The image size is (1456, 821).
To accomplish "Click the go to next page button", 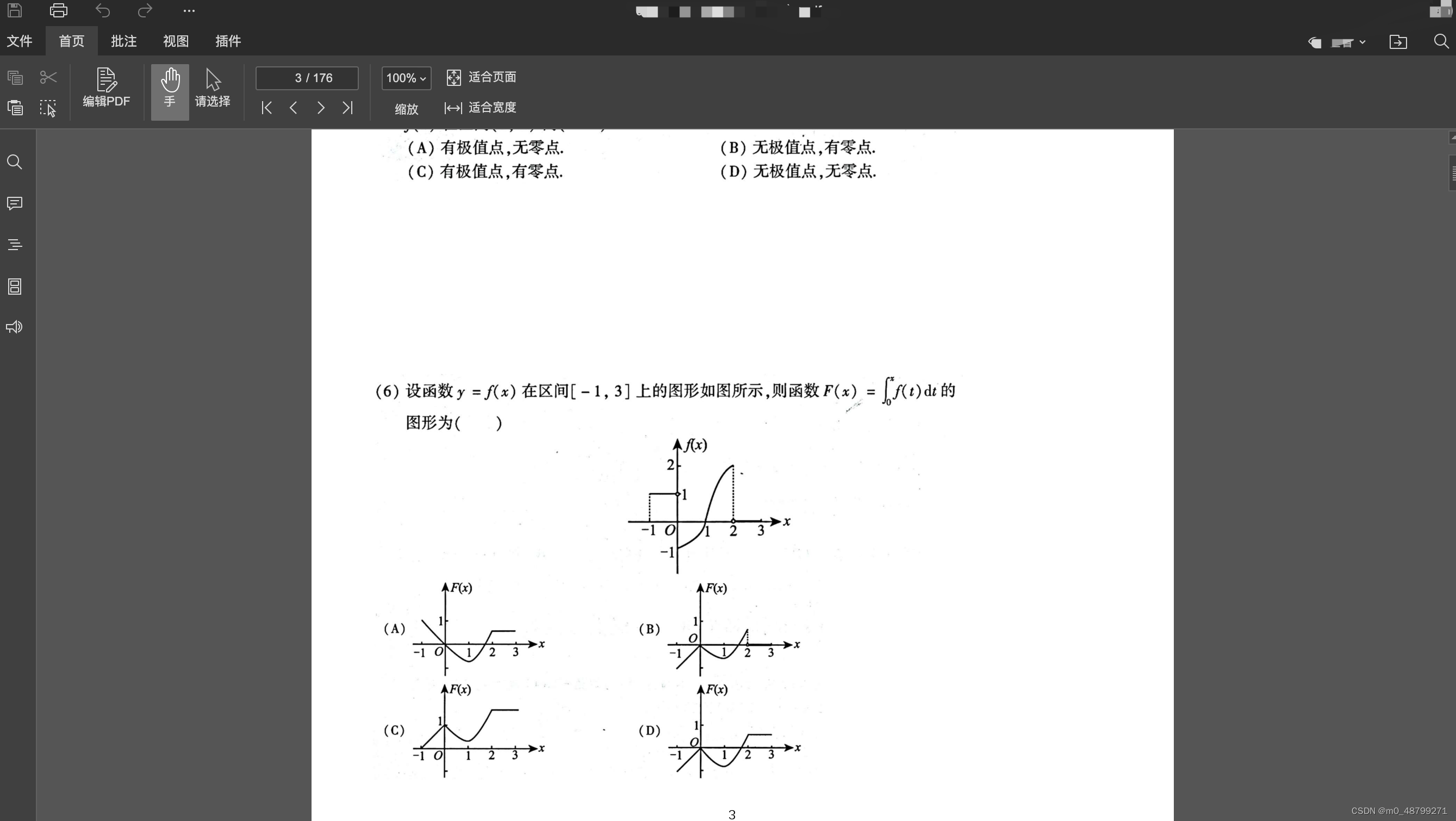I will 320,108.
